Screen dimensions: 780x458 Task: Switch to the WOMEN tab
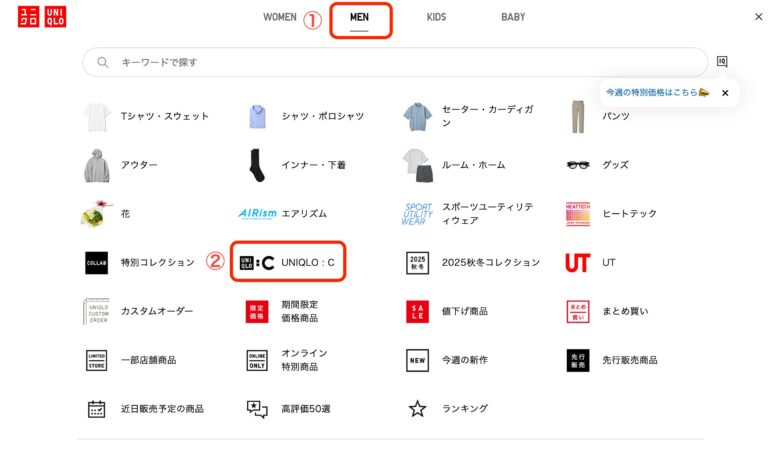(280, 17)
